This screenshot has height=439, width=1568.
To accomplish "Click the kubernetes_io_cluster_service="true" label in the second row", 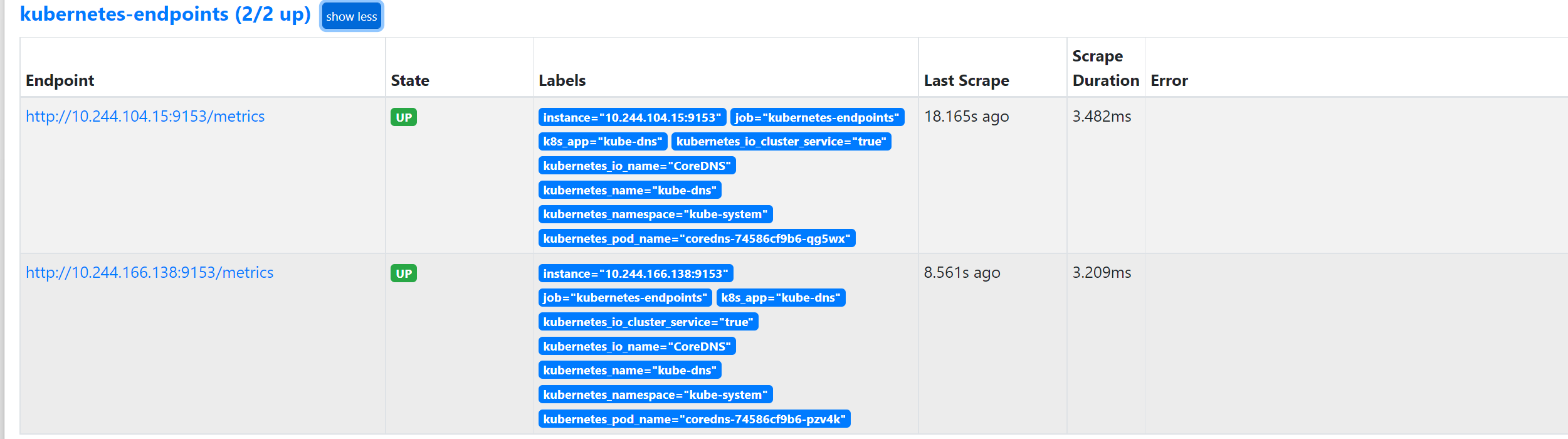I will click(x=648, y=322).
